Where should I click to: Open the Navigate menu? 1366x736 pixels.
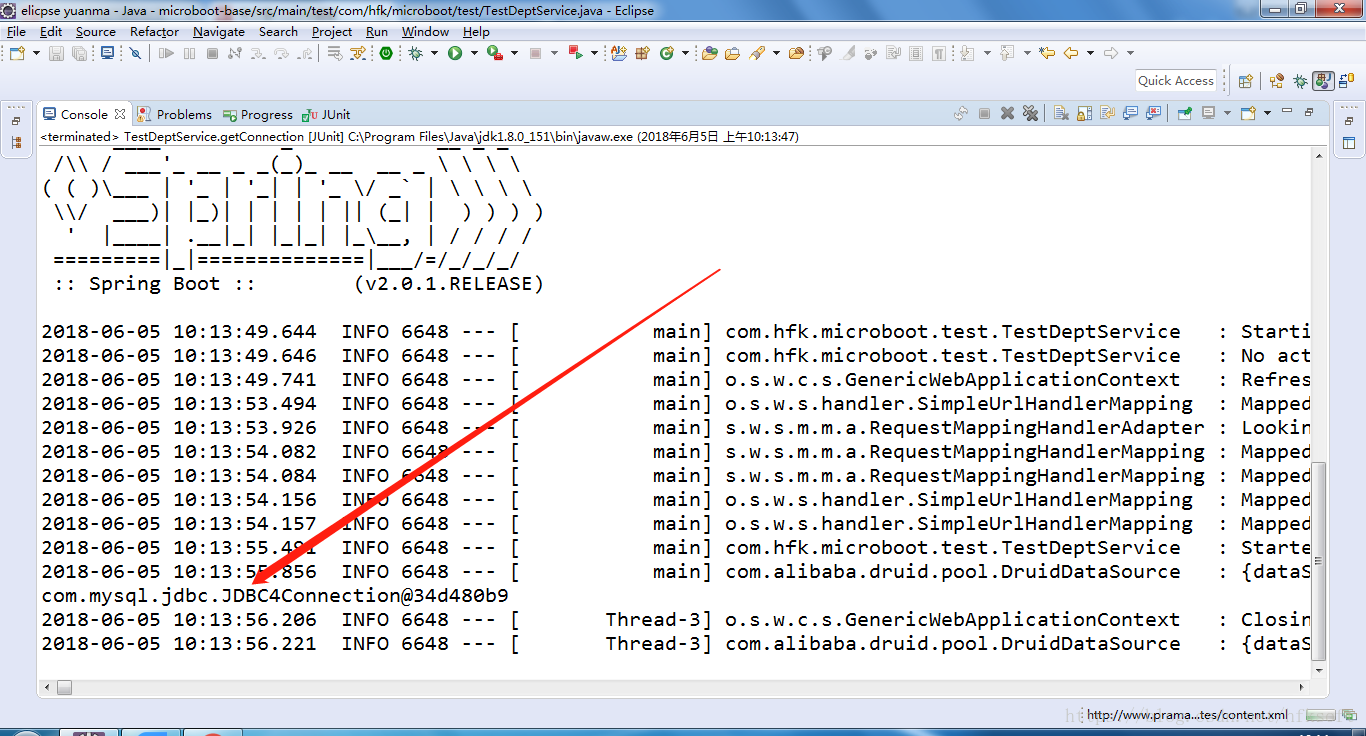click(219, 31)
